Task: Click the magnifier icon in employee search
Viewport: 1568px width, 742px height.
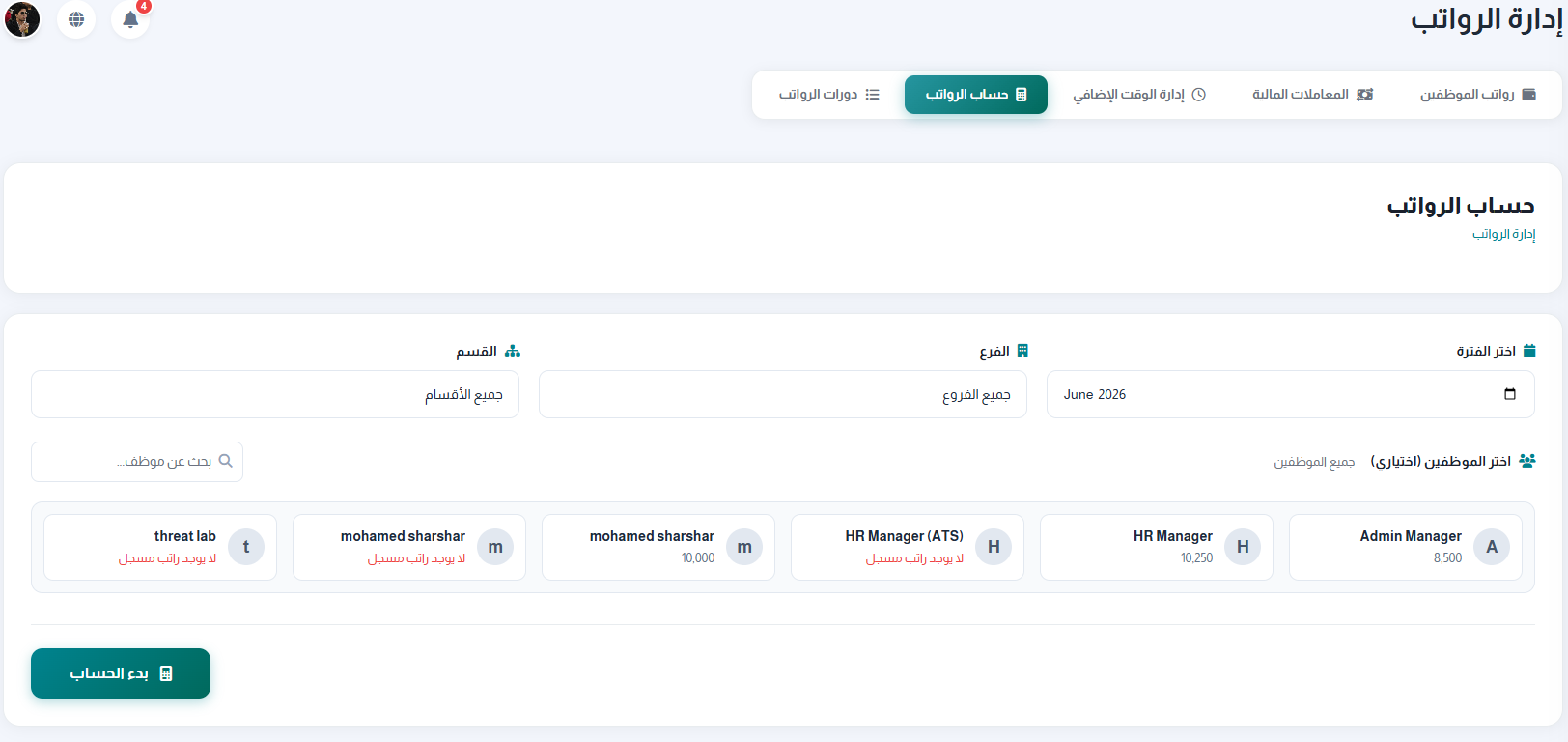Action: coord(226,461)
